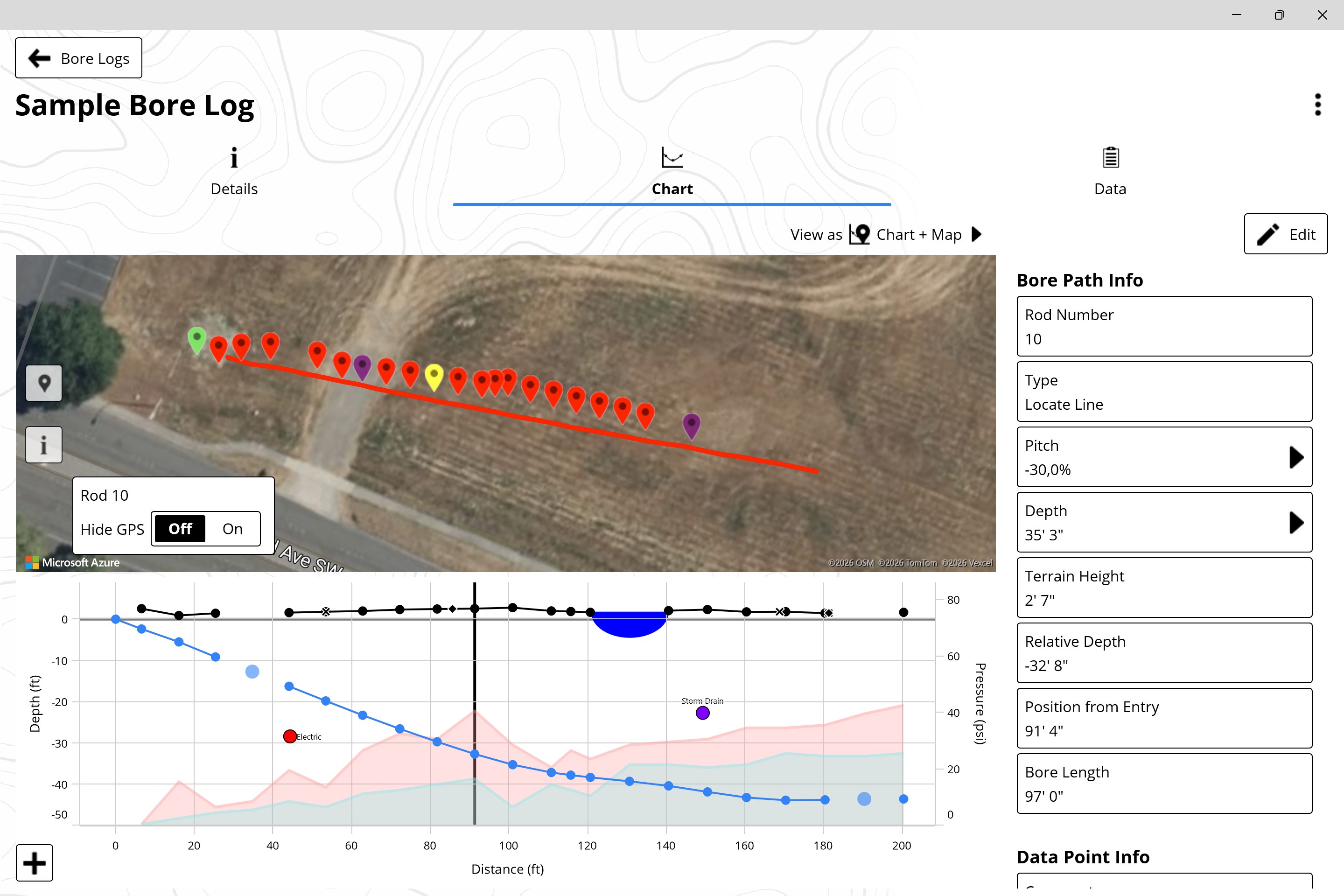
Task: Click the last bore point at 200 ft
Action: [x=903, y=799]
